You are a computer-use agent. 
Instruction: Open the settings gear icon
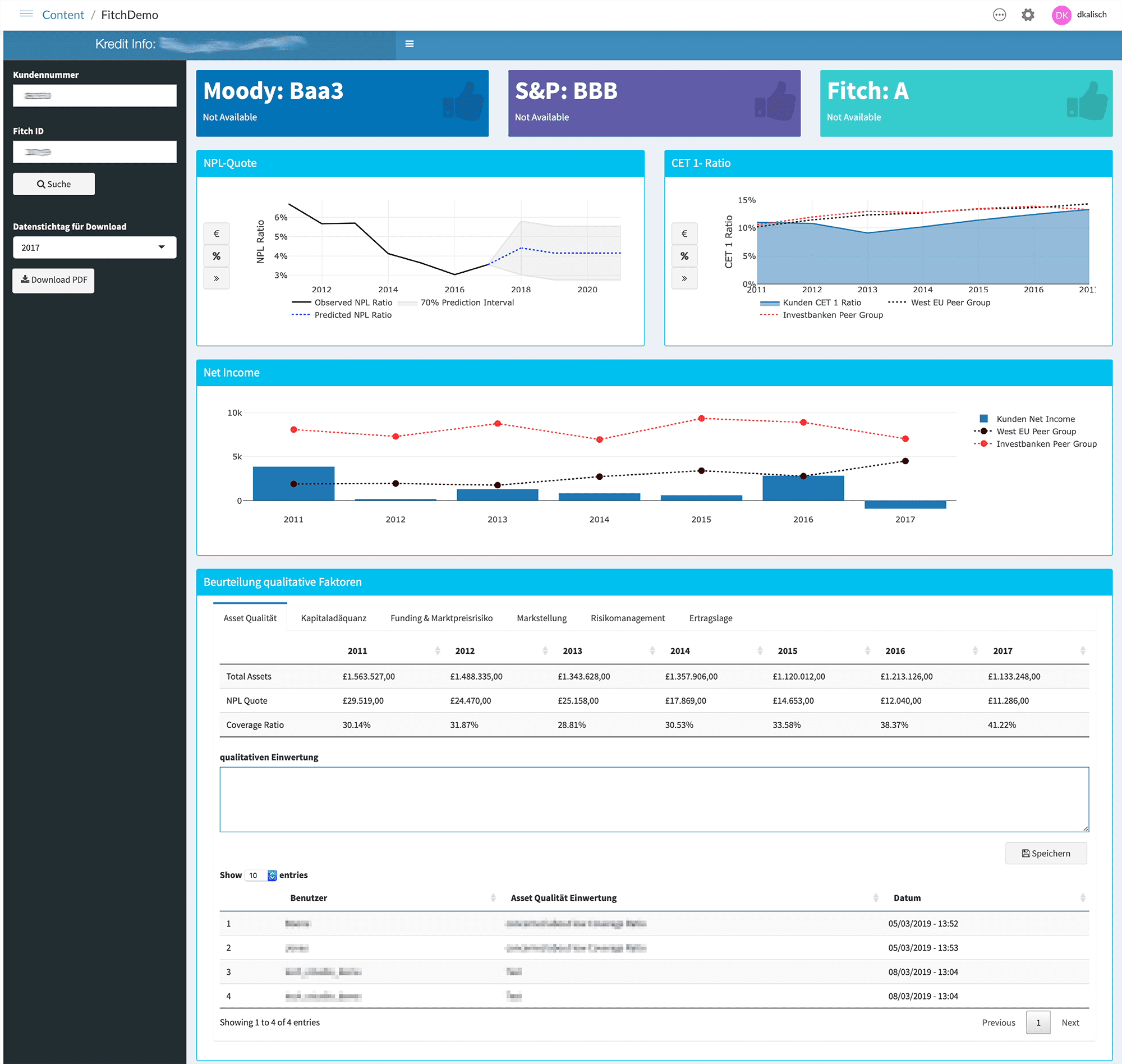(1028, 15)
